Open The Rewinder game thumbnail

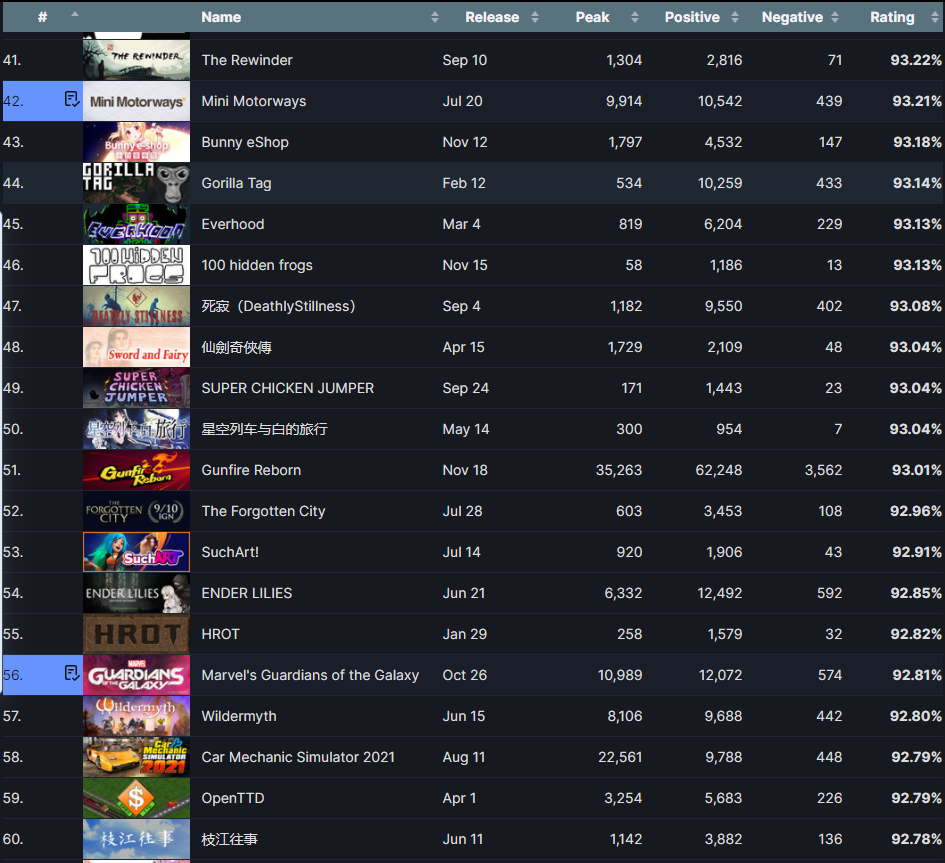[136, 60]
